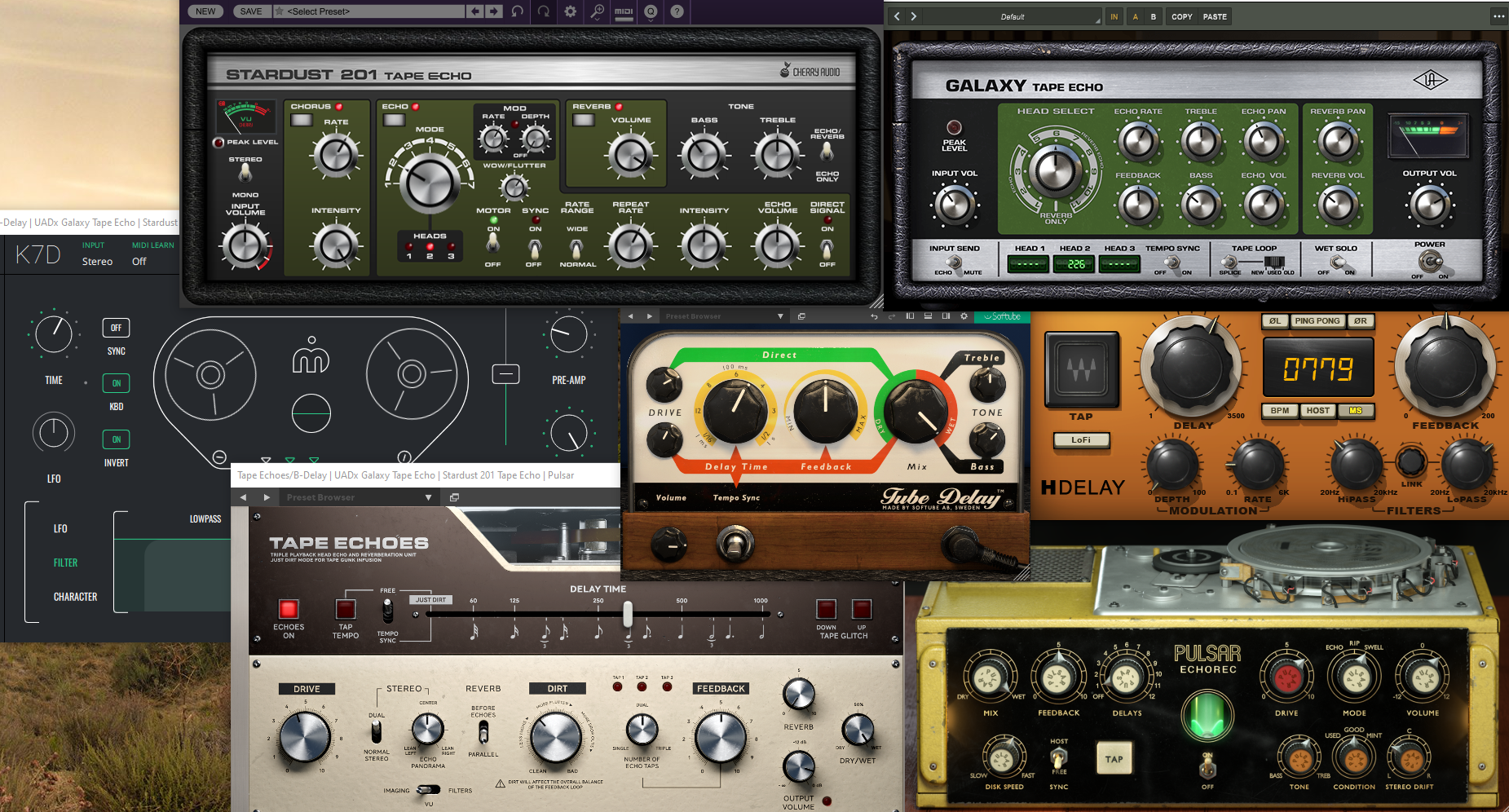1509x812 pixels.
Task: Click next preset triangle in Tape Echoes
Action: (267, 497)
